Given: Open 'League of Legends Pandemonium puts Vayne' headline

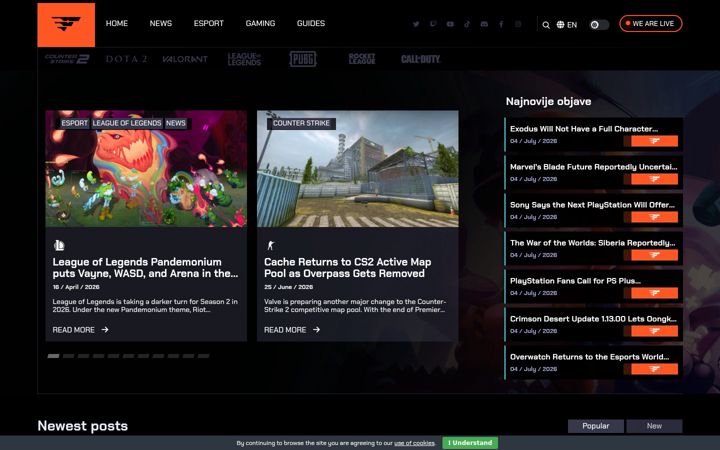Looking at the screenshot, I should [145, 268].
